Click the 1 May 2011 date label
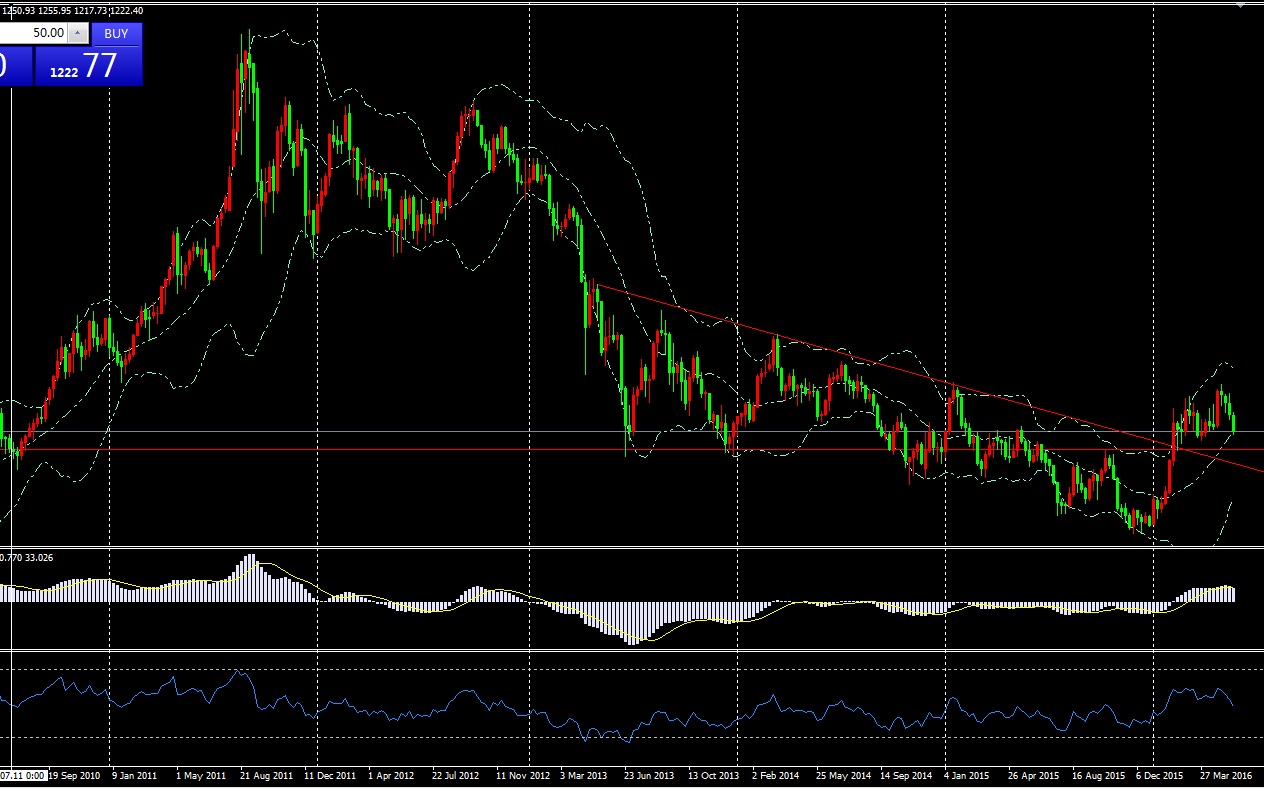Image resolution: width=1264 pixels, height=789 pixels. point(201,775)
